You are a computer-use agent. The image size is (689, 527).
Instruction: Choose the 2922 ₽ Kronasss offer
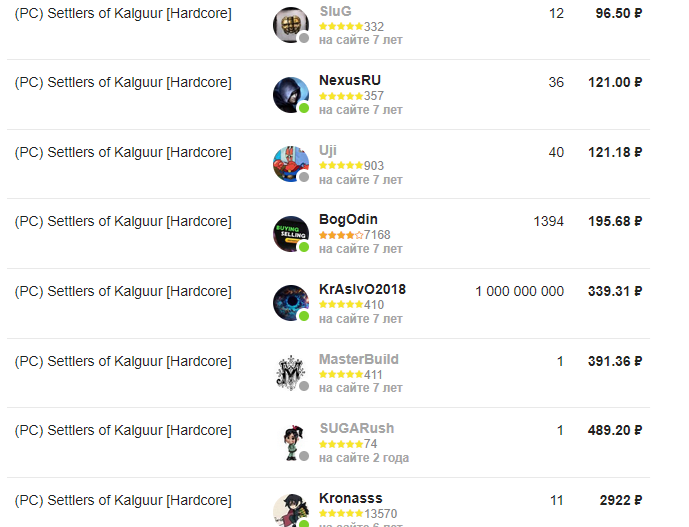pos(621,500)
